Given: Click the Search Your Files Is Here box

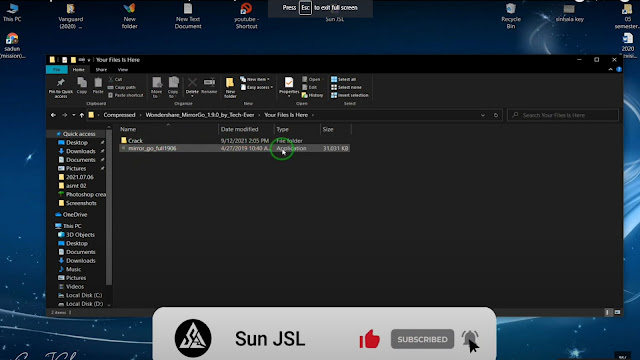Looking at the screenshot, I should coord(563,115).
